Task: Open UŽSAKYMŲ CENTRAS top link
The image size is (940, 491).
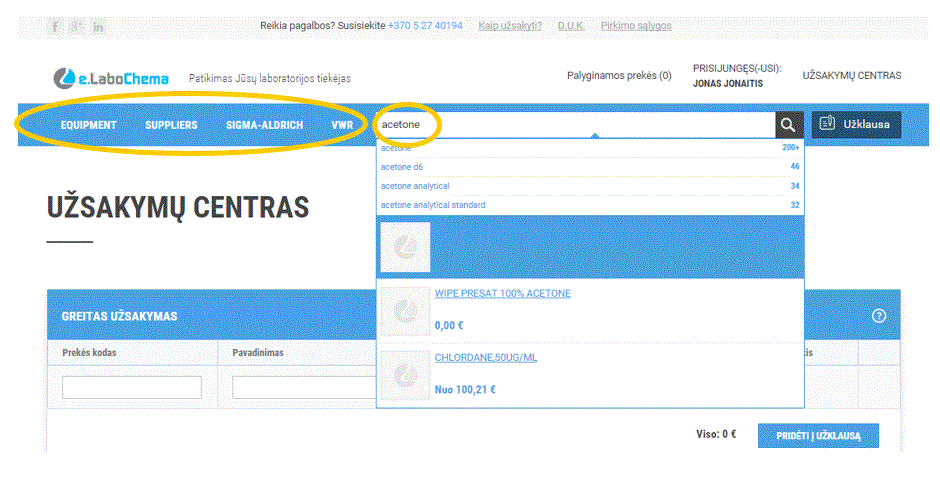Action: tap(852, 76)
